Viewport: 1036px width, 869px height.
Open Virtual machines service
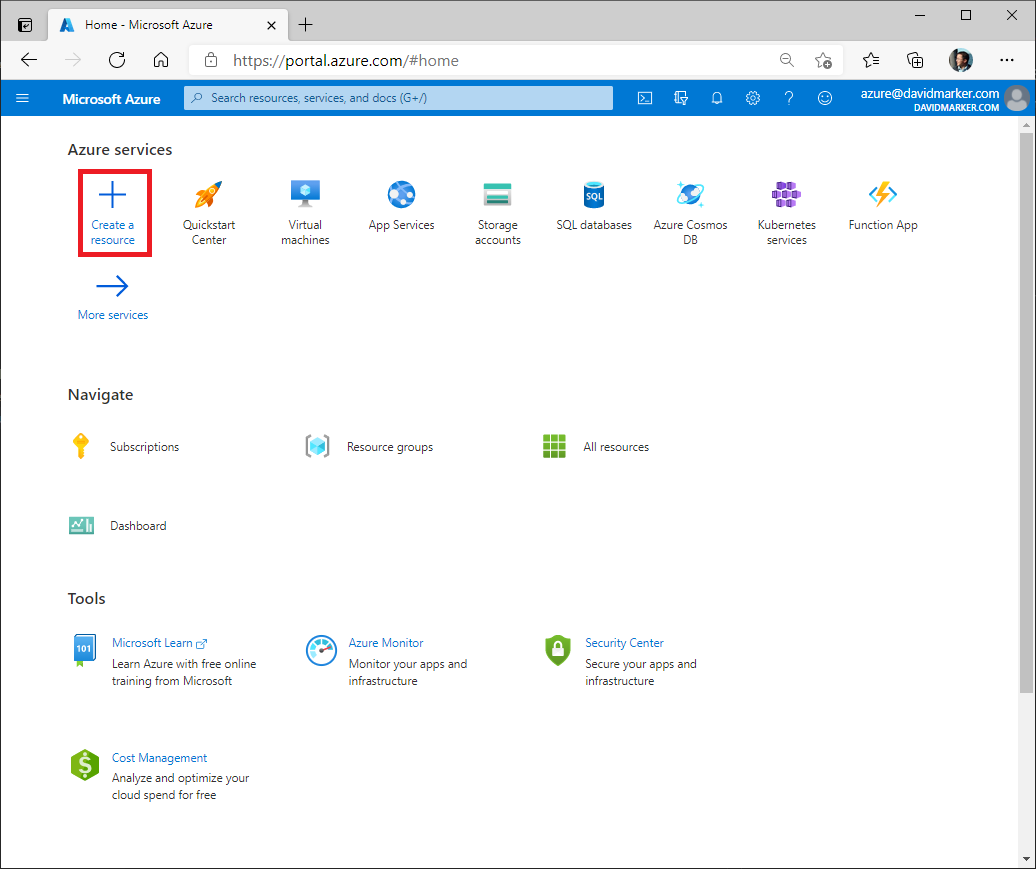tap(305, 213)
